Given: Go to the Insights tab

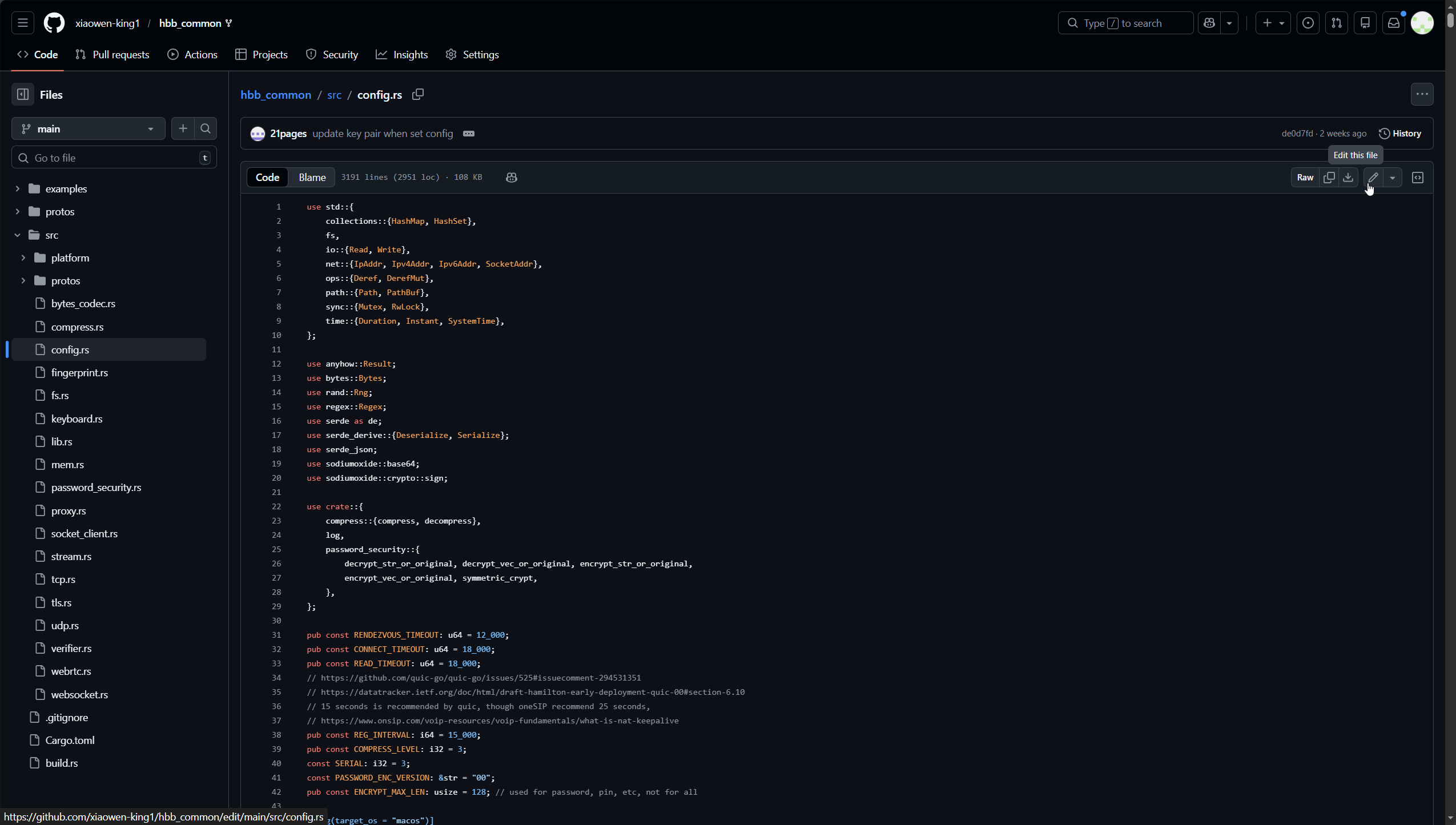Looking at the screenshot, I should [402, 55].
